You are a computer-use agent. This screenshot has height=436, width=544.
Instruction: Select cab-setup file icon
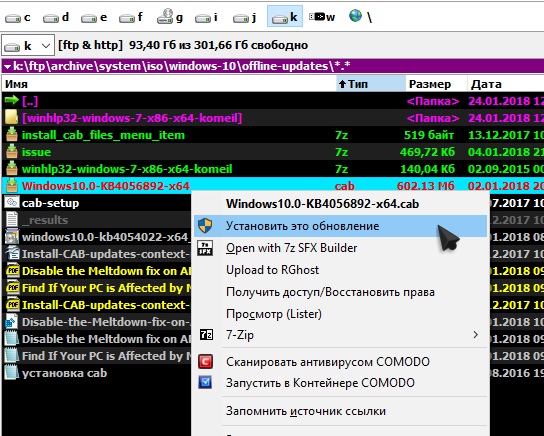[x=11, y=203]
